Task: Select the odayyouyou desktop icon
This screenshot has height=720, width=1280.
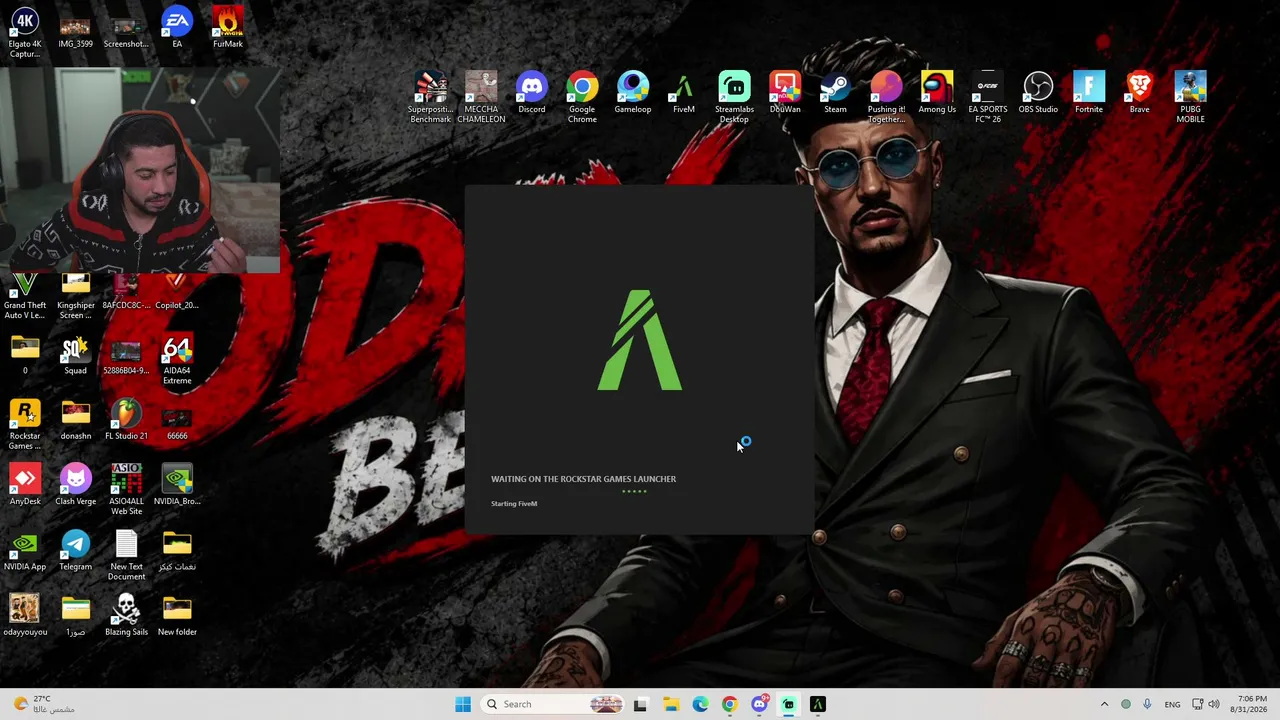Action: (25, 615)
